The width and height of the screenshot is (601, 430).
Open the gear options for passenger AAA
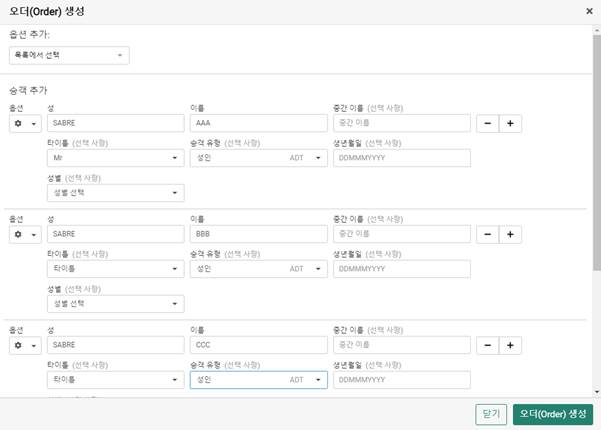(25, 123)
